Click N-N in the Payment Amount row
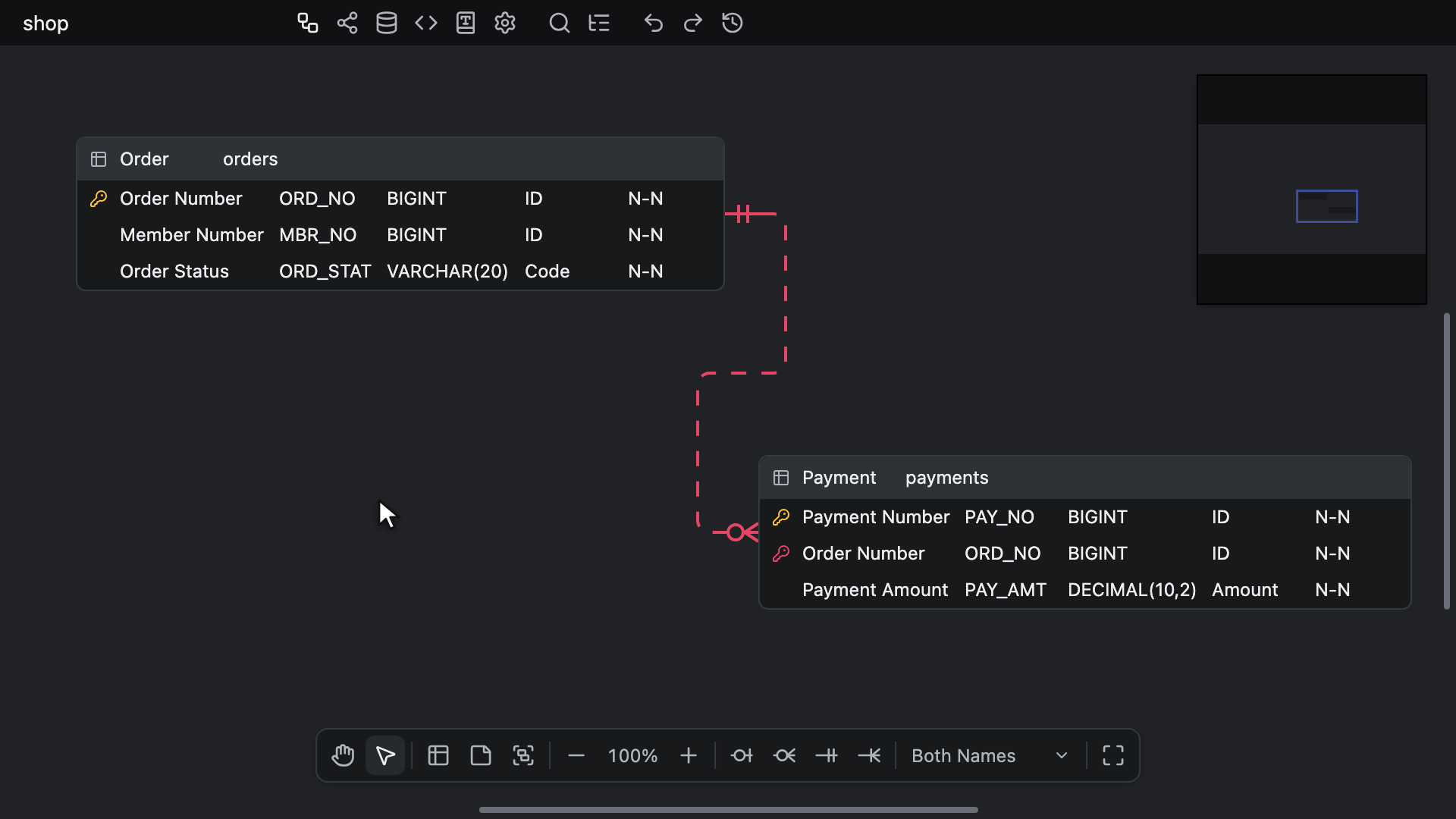 pos(1332,590)
